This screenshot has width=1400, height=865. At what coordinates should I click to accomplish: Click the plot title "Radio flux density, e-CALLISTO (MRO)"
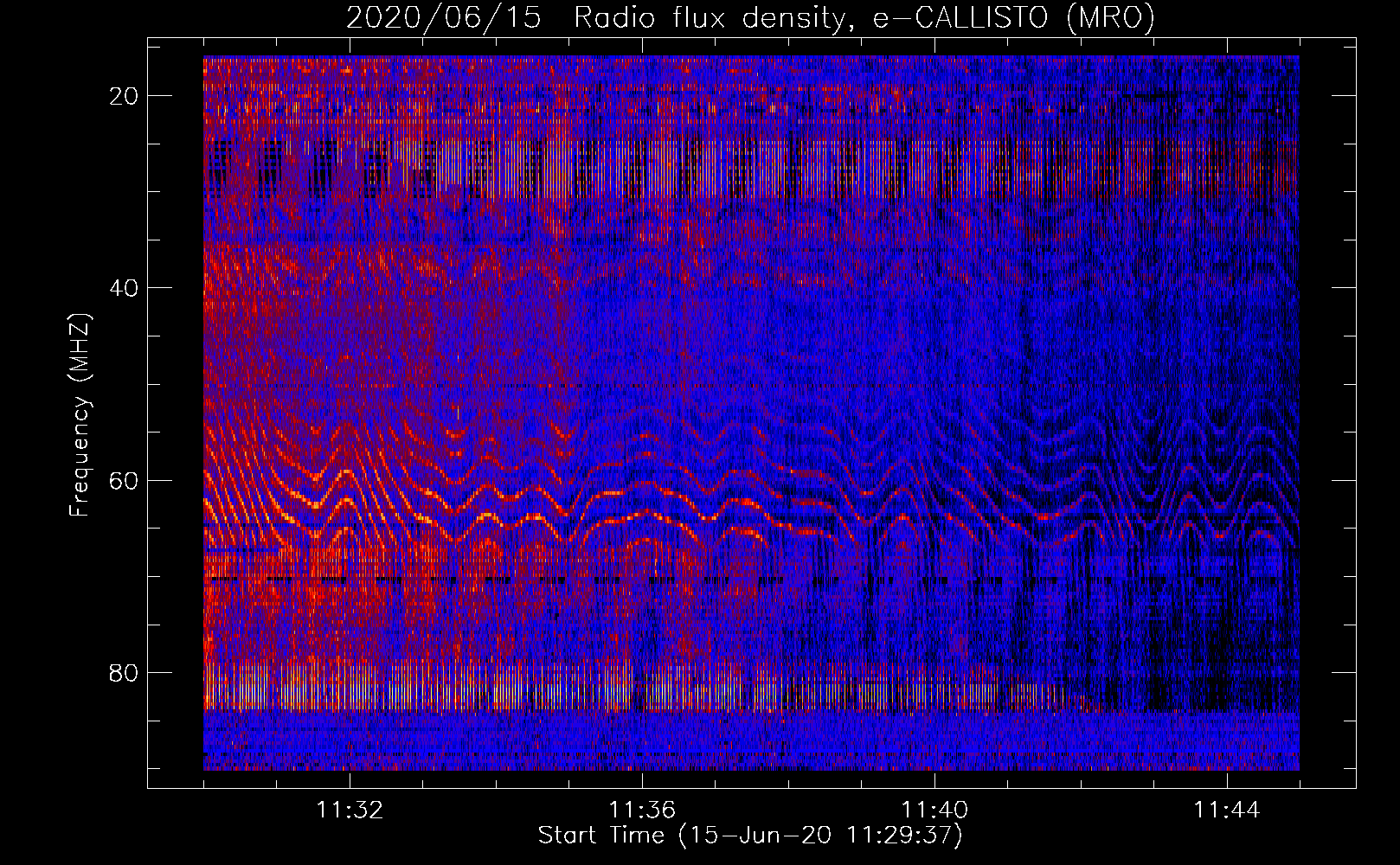click(864, 17)
